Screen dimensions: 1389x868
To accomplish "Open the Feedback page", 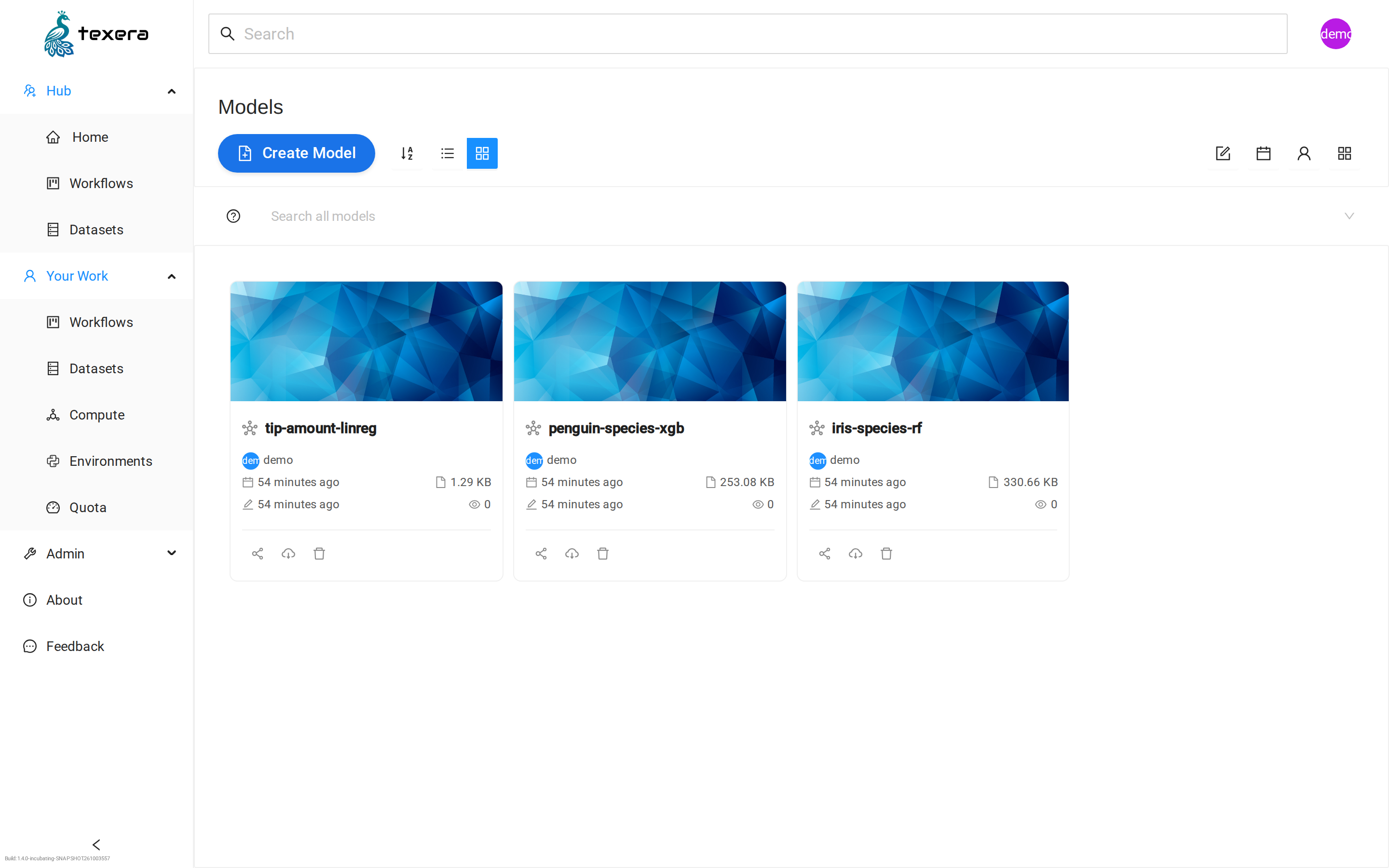I will point(96,646).
